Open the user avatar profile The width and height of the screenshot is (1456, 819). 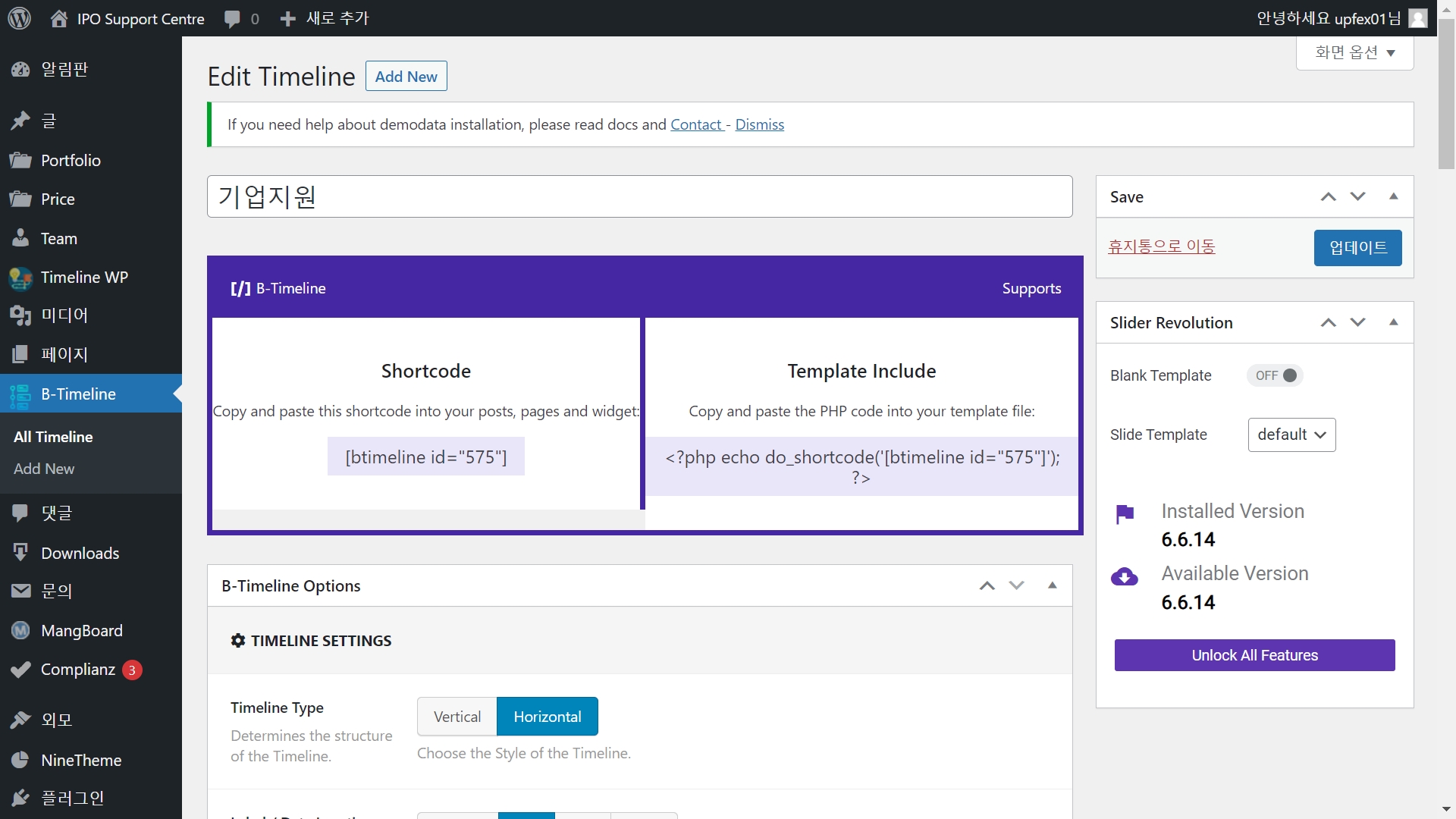pos(1418,18)
